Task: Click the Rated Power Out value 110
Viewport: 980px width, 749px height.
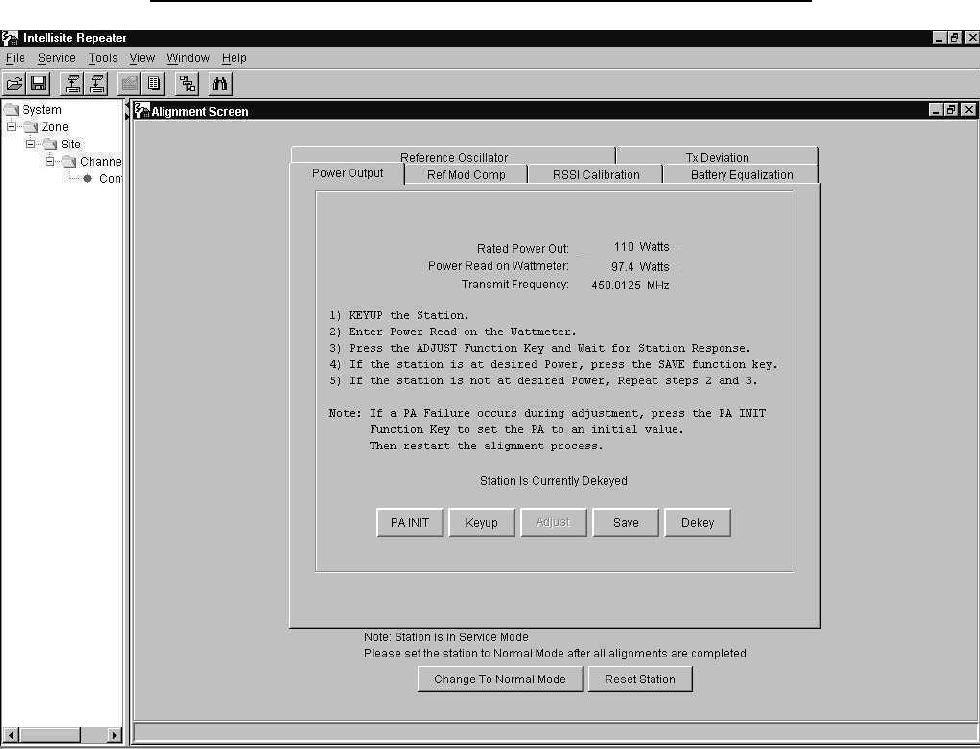Action: click(624, 247)
